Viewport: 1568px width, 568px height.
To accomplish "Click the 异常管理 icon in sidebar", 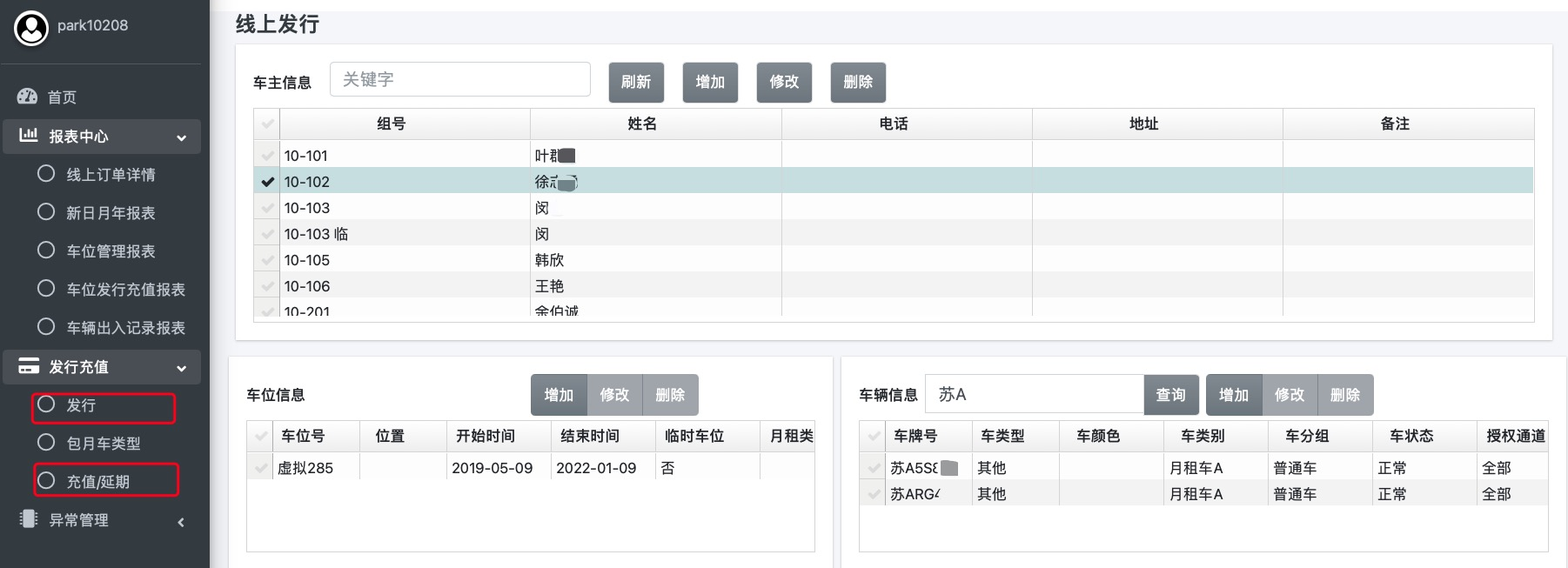I will click(28, 519).
